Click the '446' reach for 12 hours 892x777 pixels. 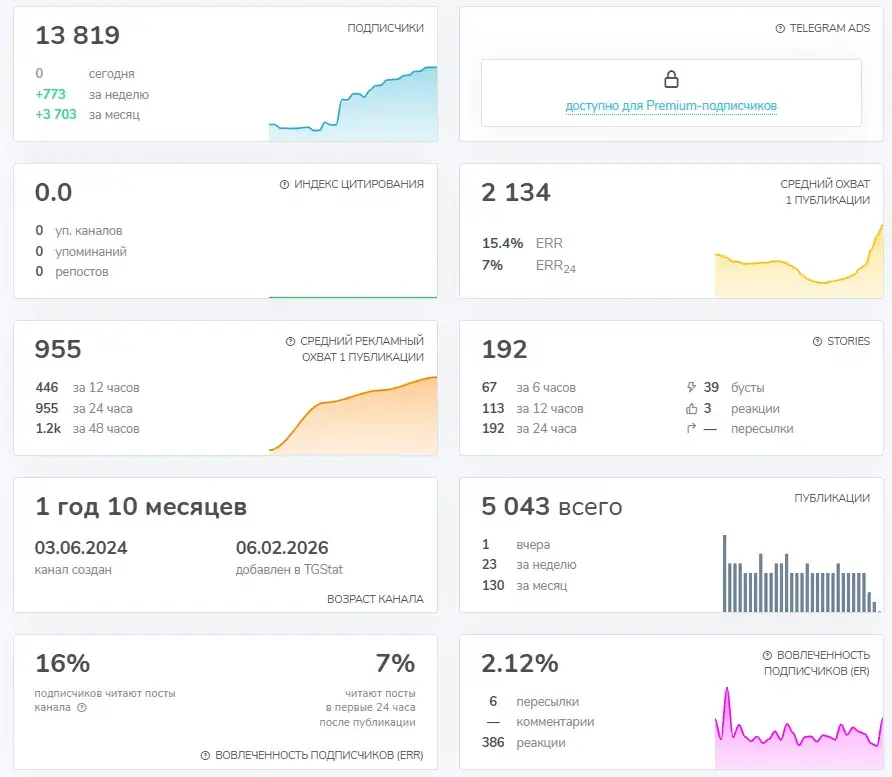(x=47, y=388)
